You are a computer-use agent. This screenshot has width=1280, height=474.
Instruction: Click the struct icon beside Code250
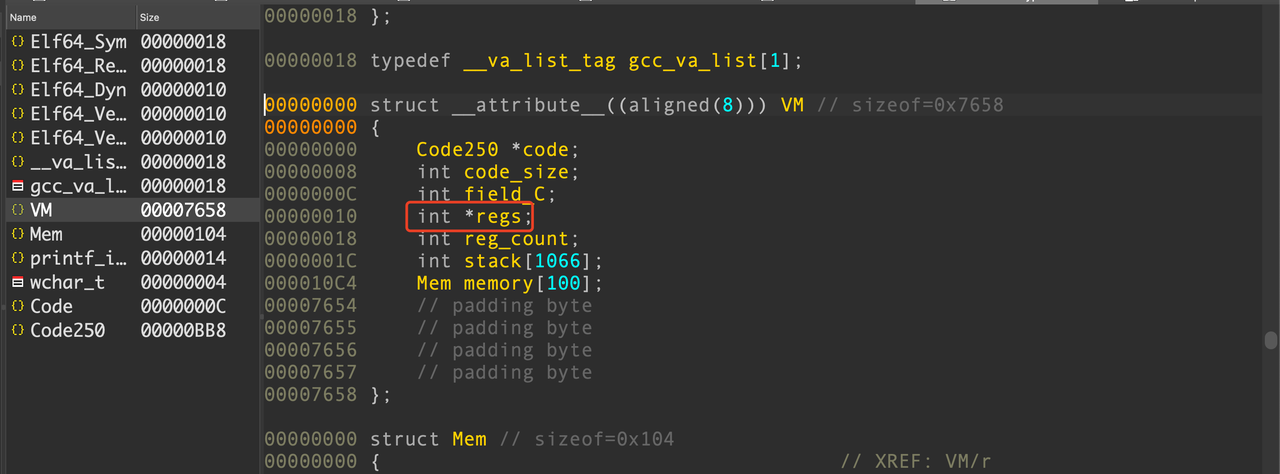click(x=17, y=330)
